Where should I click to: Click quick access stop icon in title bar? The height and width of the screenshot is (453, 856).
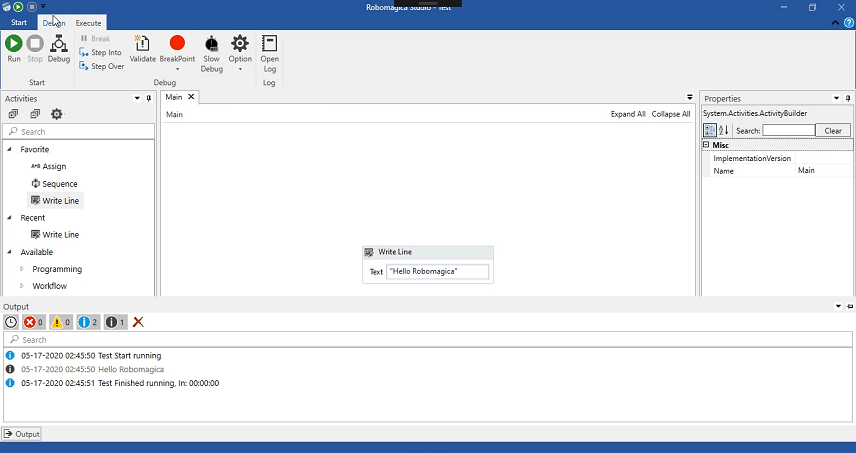tap(32, 7)
